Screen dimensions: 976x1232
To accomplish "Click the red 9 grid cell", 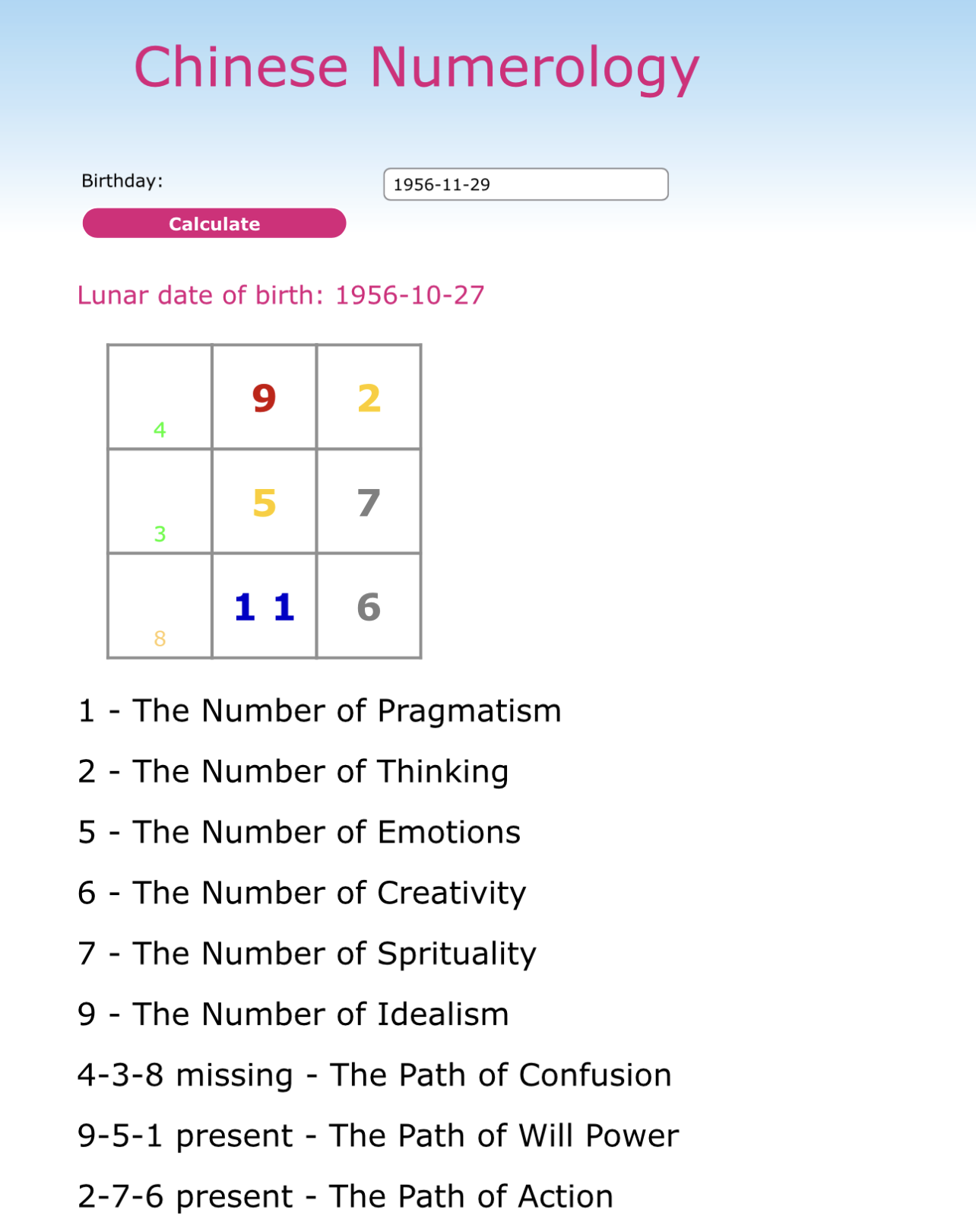I will (x=265, y=397).
